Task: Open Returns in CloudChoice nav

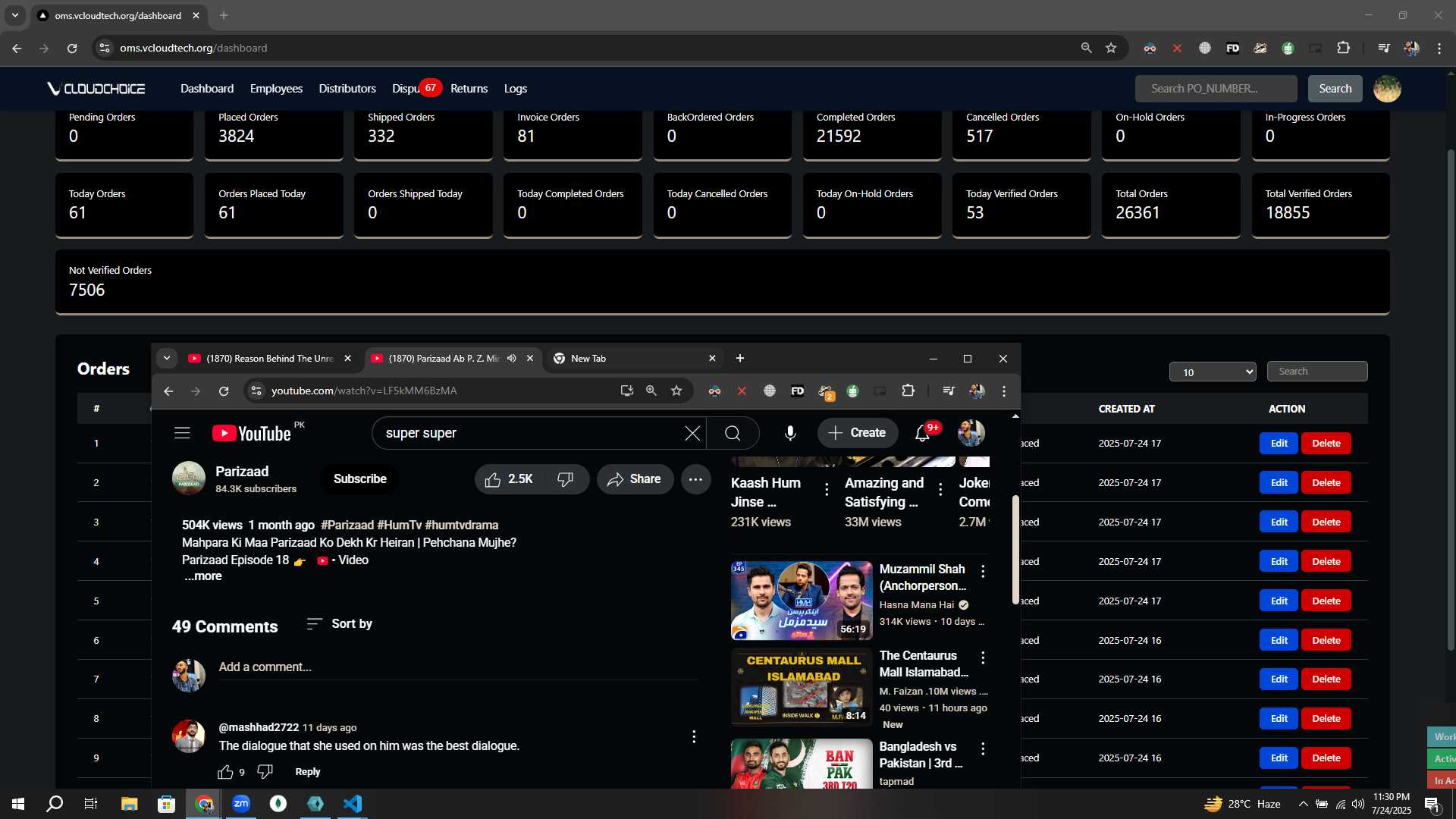Action: [x=469, y=89]
